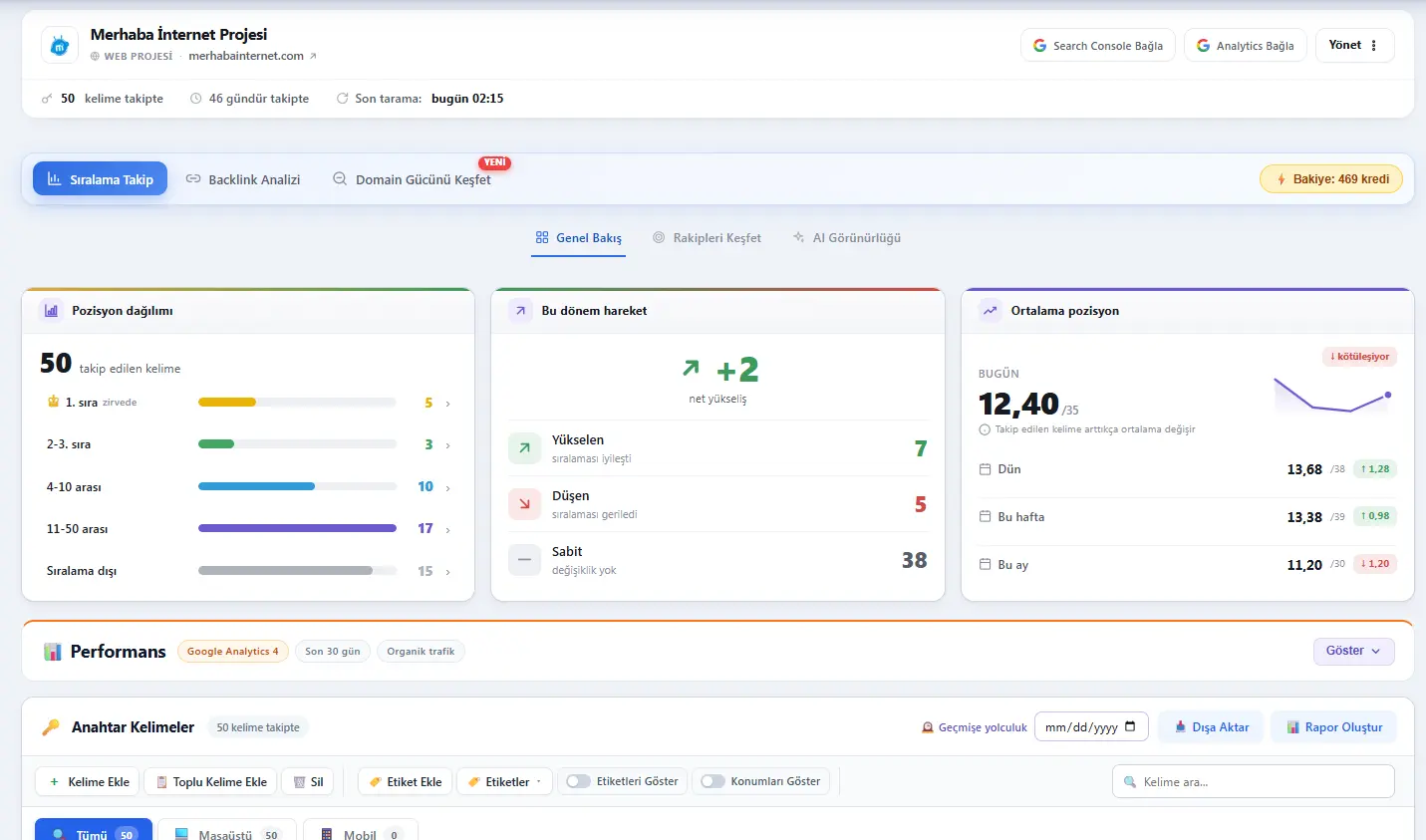
Task: Open the merhabainternet.com link
Action: tap(246, 56)
